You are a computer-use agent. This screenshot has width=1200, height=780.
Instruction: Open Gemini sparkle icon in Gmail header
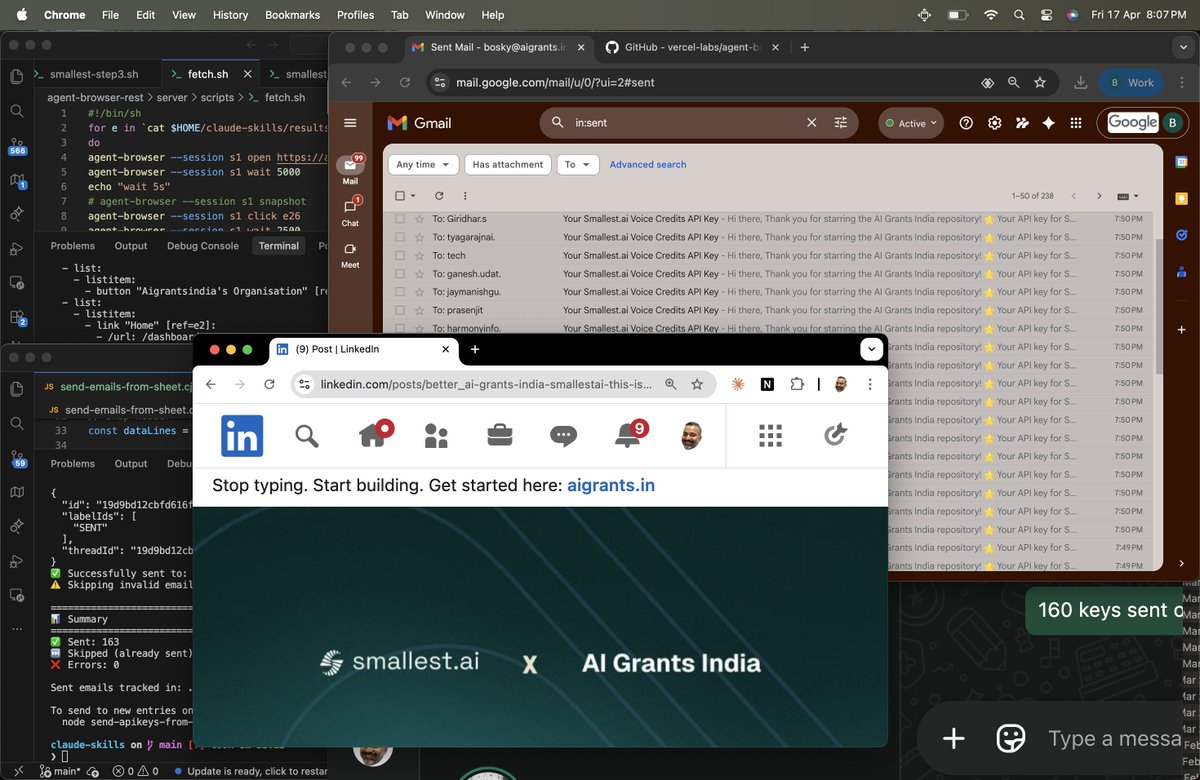tap(1048, 123)
